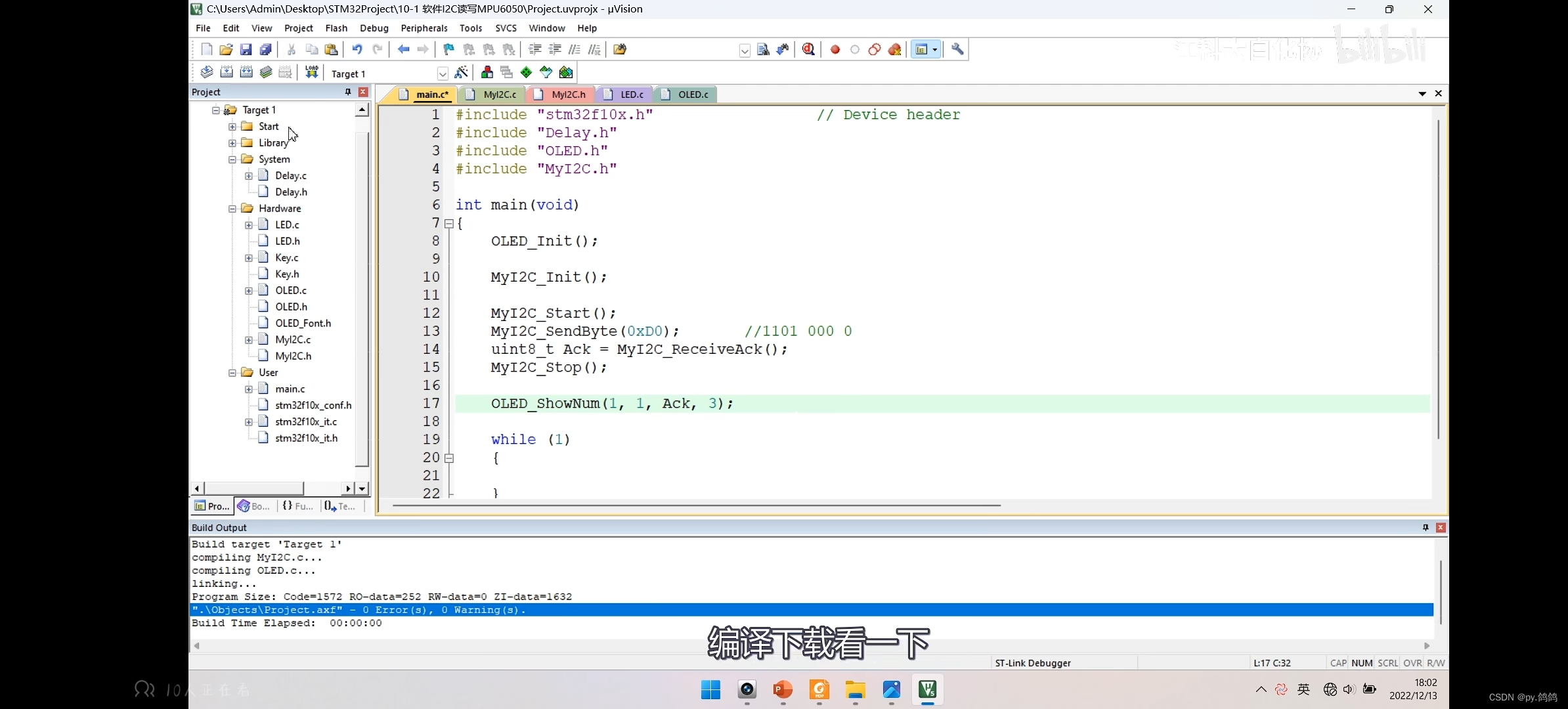Expand MyI2C.c file dependencies

[x=249, y=339]
